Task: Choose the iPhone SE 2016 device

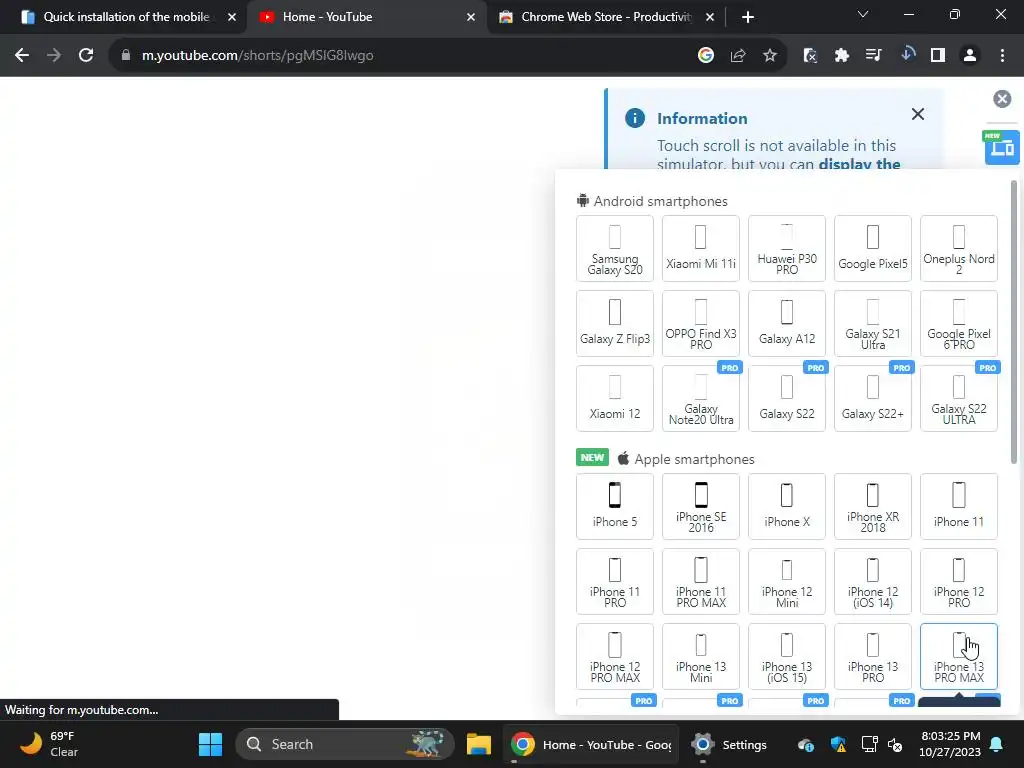Action: click(701, 506)
